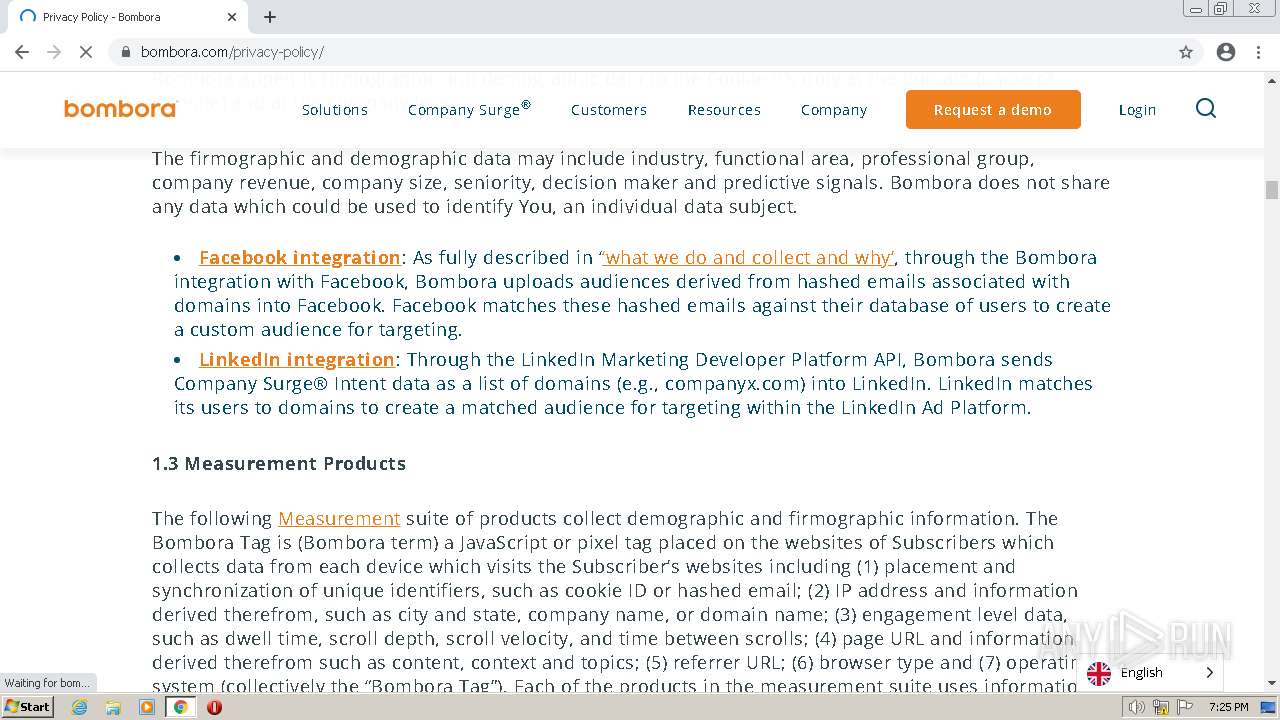The height and width of the screenshot is (720, 1280).
Task: Go back with the browser back arrow
Action: click(22, 52)
